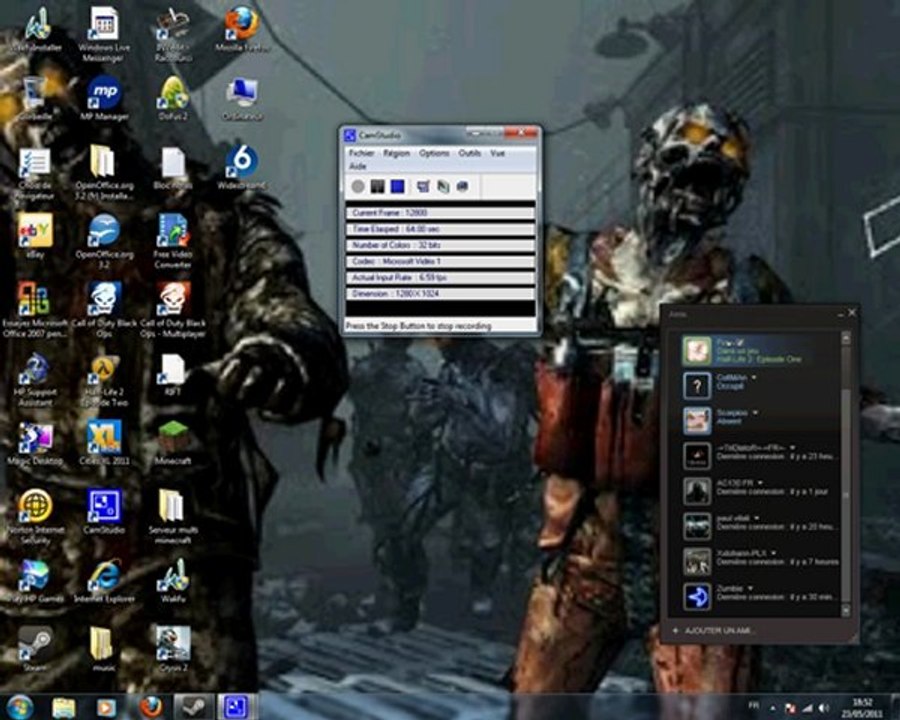Open the Wakfu desktop shortcut near Crysis 2
Image resolution: width=900 pixels, height=720 pixels.
[173, 580]
